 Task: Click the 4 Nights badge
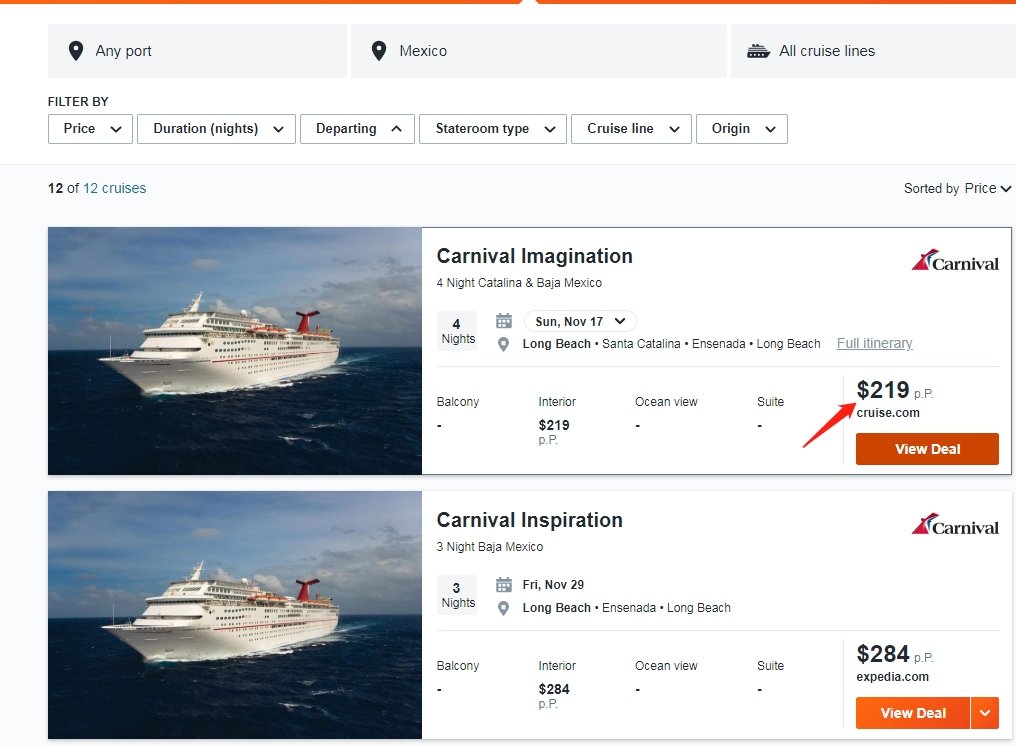tap(457, 331)
